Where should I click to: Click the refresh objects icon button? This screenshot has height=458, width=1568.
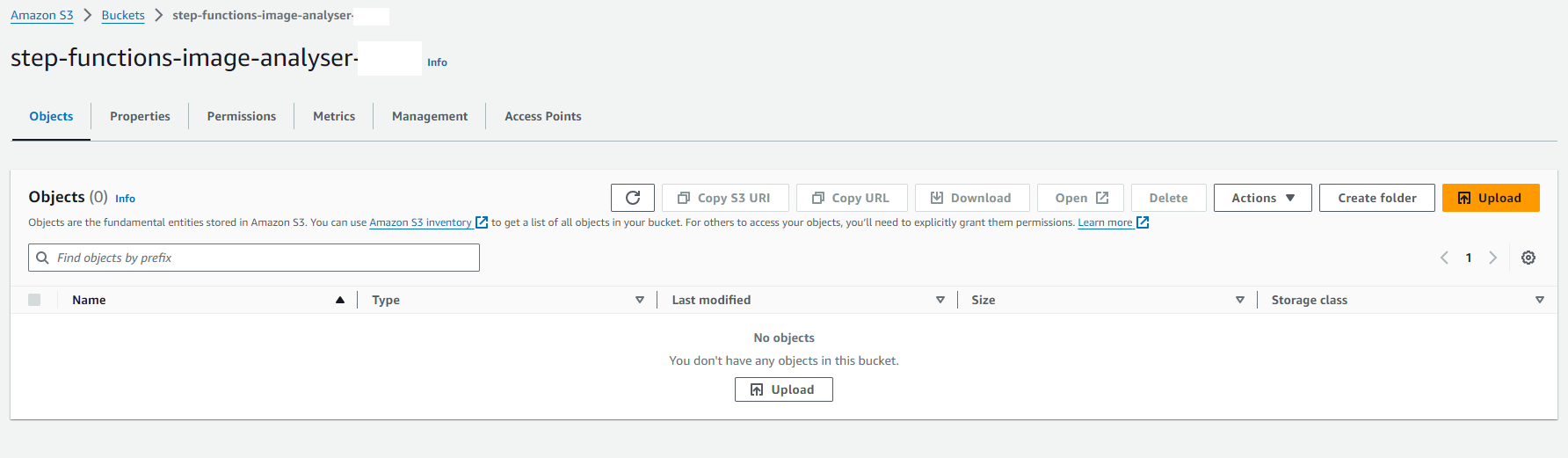pos(633,198)
